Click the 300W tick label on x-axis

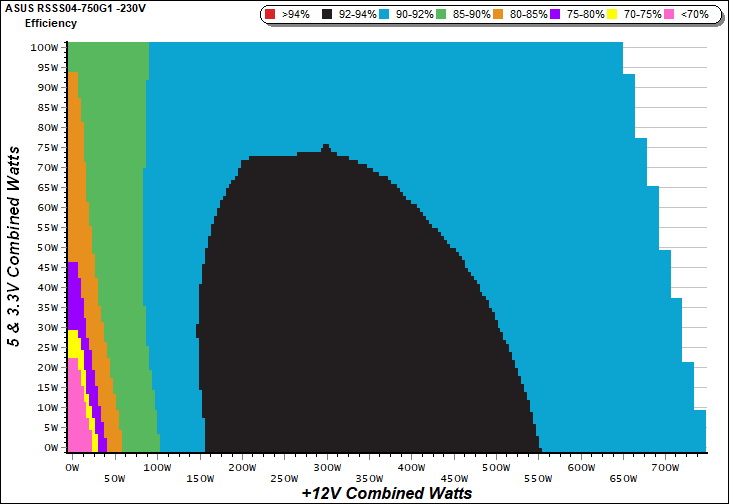tap(329, 467)
